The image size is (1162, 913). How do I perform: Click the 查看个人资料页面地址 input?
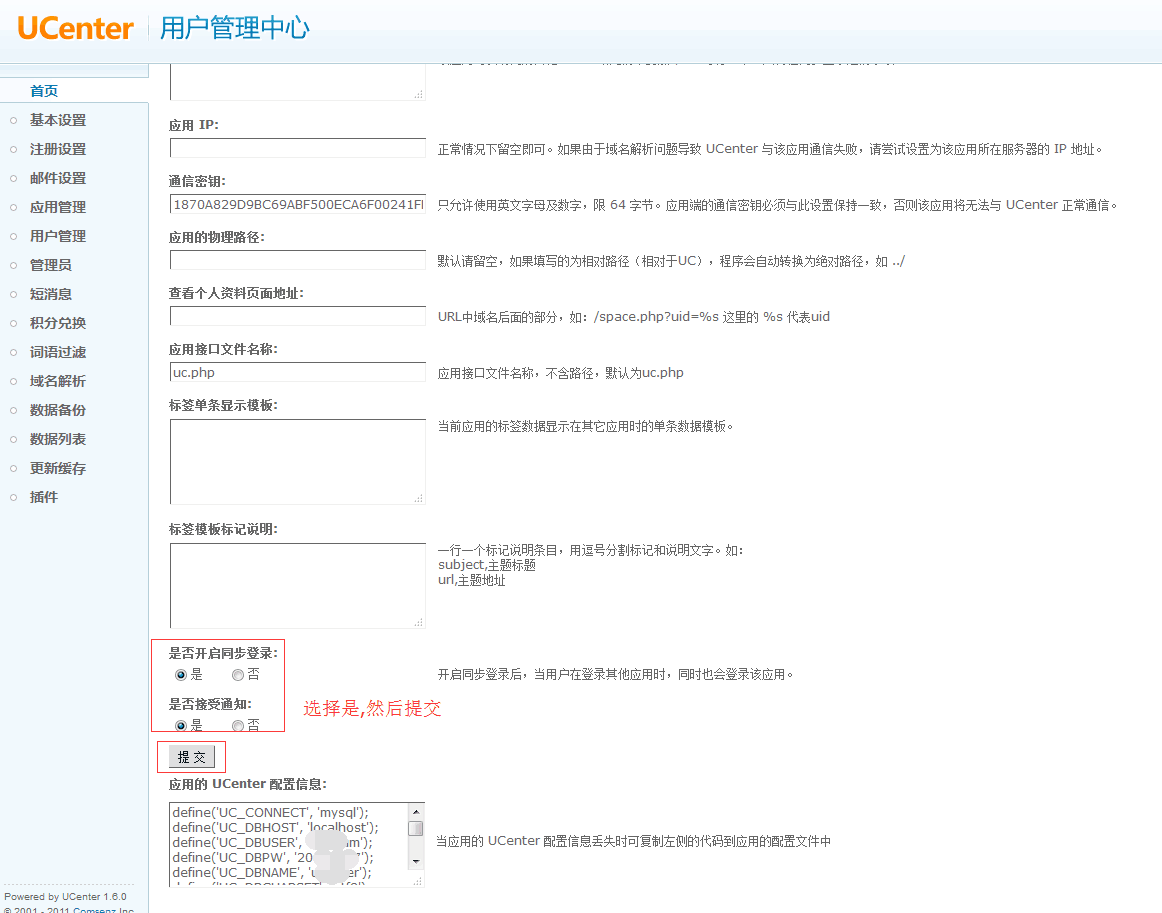pyautogui.click(x=298, y=316)
